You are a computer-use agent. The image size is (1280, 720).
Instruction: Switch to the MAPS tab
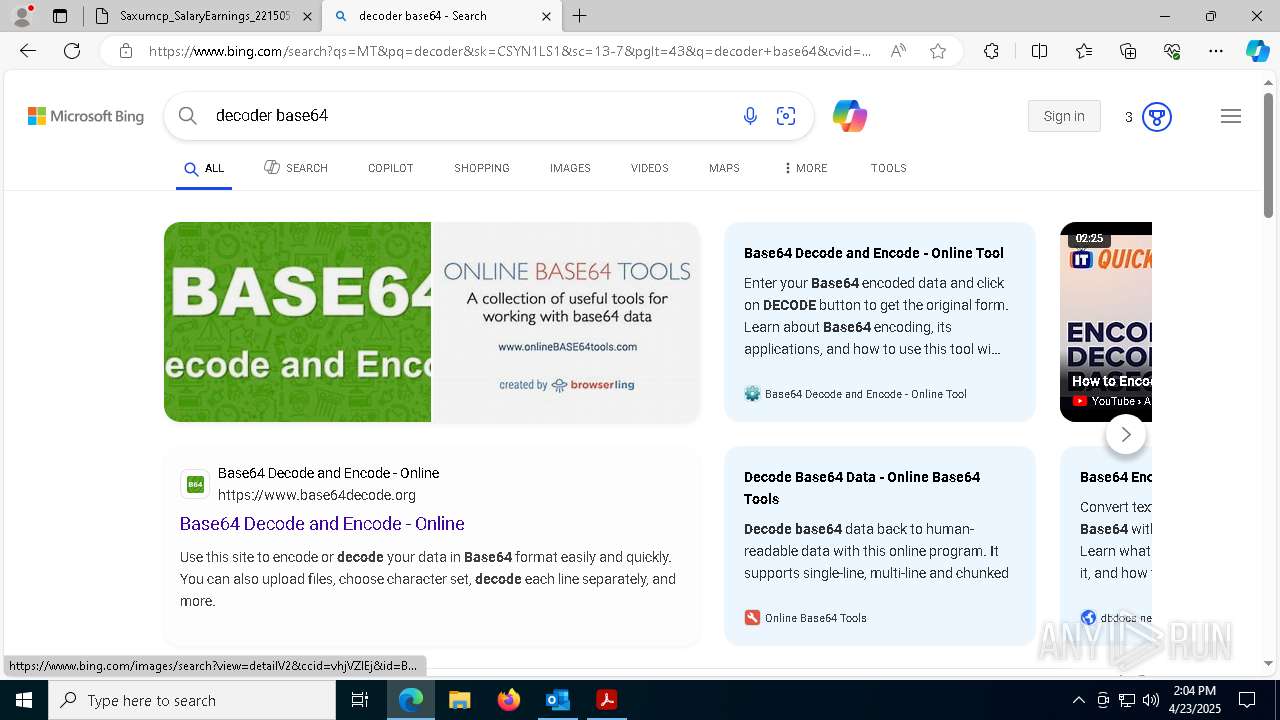(724, 168)
